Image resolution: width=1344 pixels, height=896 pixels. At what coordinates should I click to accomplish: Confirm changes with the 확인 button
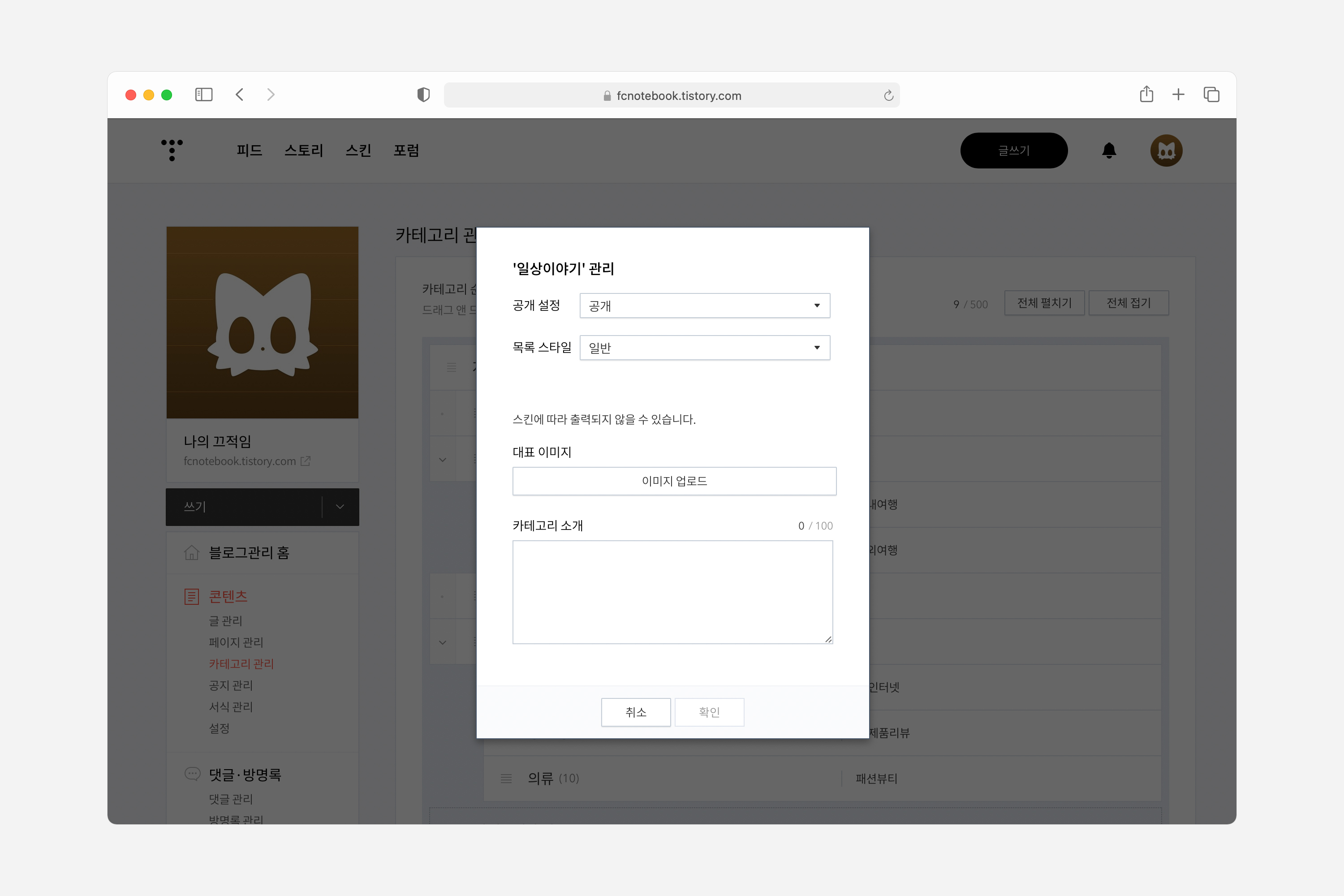point(709,712)
